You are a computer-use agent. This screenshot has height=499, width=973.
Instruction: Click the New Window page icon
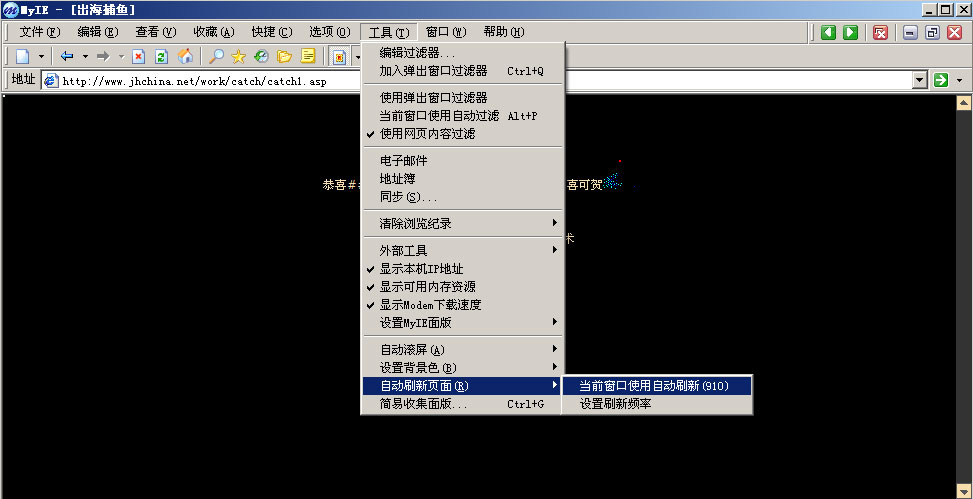pyautogui.click(x=23, y=56)
